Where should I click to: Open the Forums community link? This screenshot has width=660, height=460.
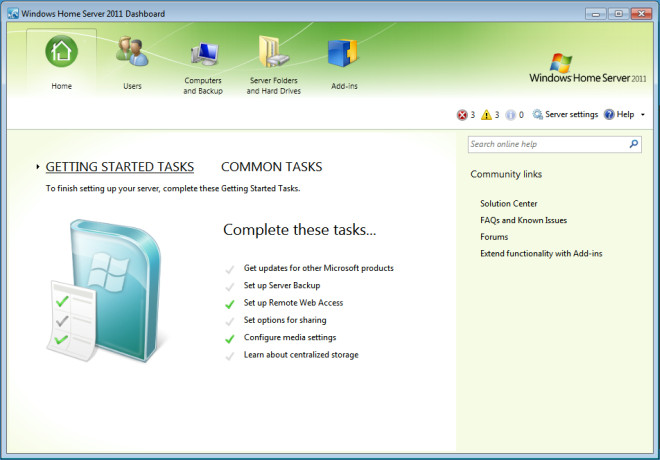[494, 237]
